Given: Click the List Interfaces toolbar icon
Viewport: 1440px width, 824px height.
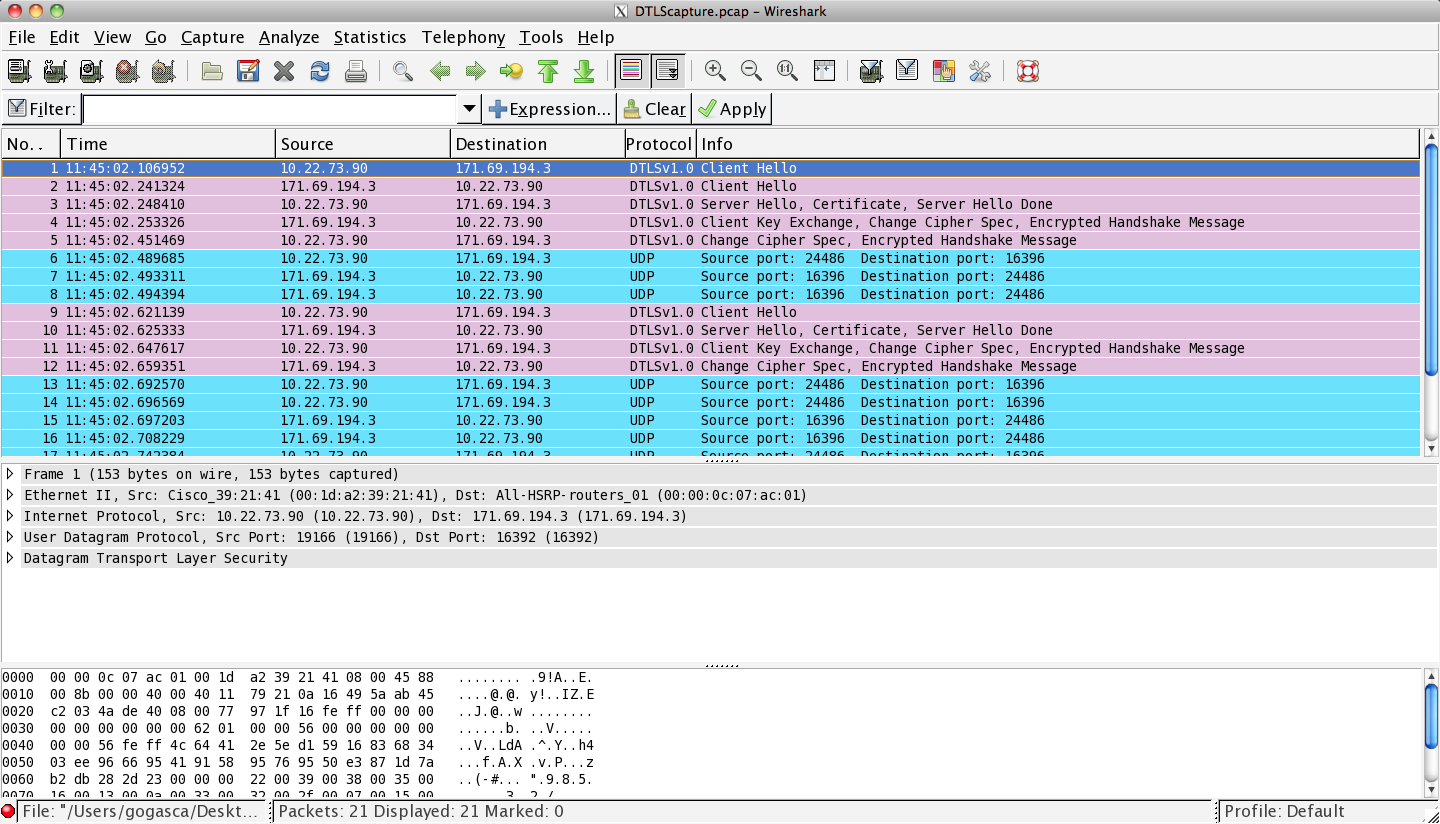Looking at the screenshot, I should click(17, 71).
